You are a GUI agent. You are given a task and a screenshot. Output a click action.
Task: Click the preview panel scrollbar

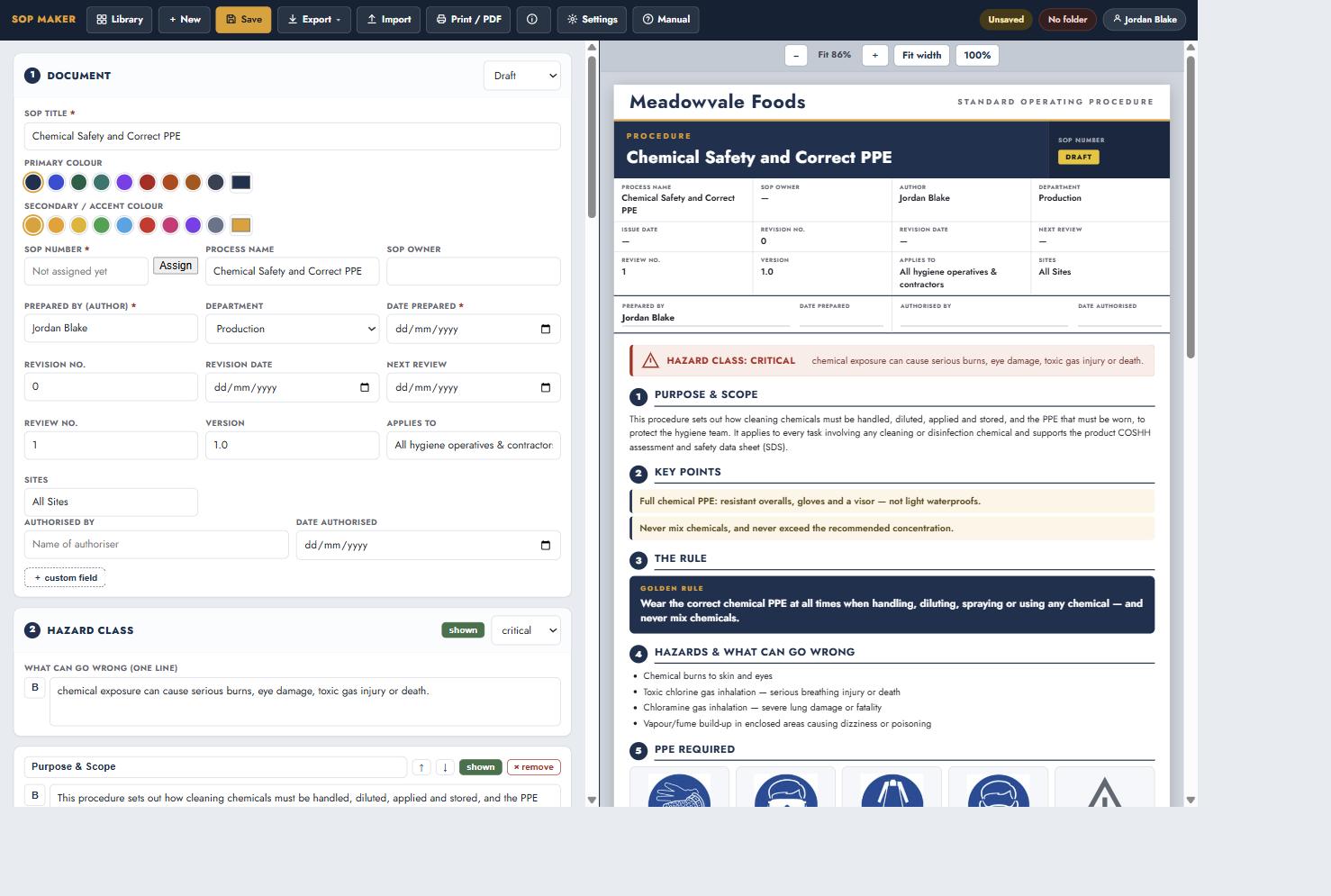tap(1191, 207)
